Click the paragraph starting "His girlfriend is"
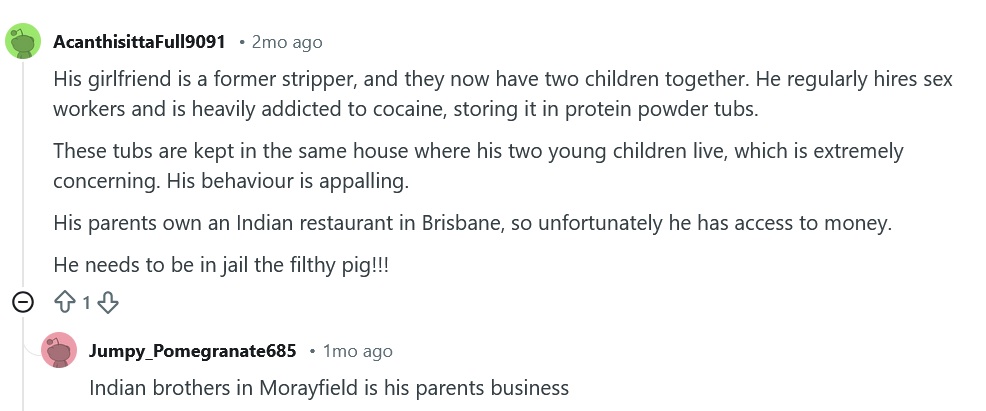 tap(502, 94)
